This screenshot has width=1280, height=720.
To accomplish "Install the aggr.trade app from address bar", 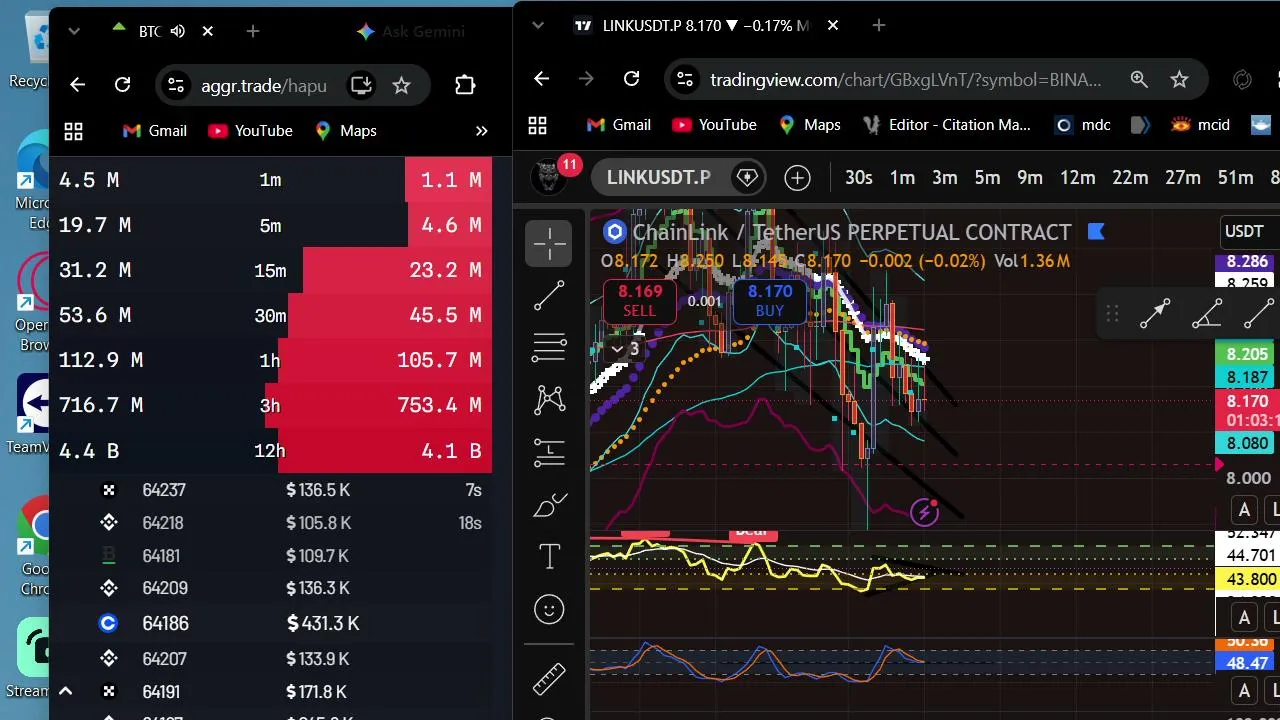I will point(361,85).
